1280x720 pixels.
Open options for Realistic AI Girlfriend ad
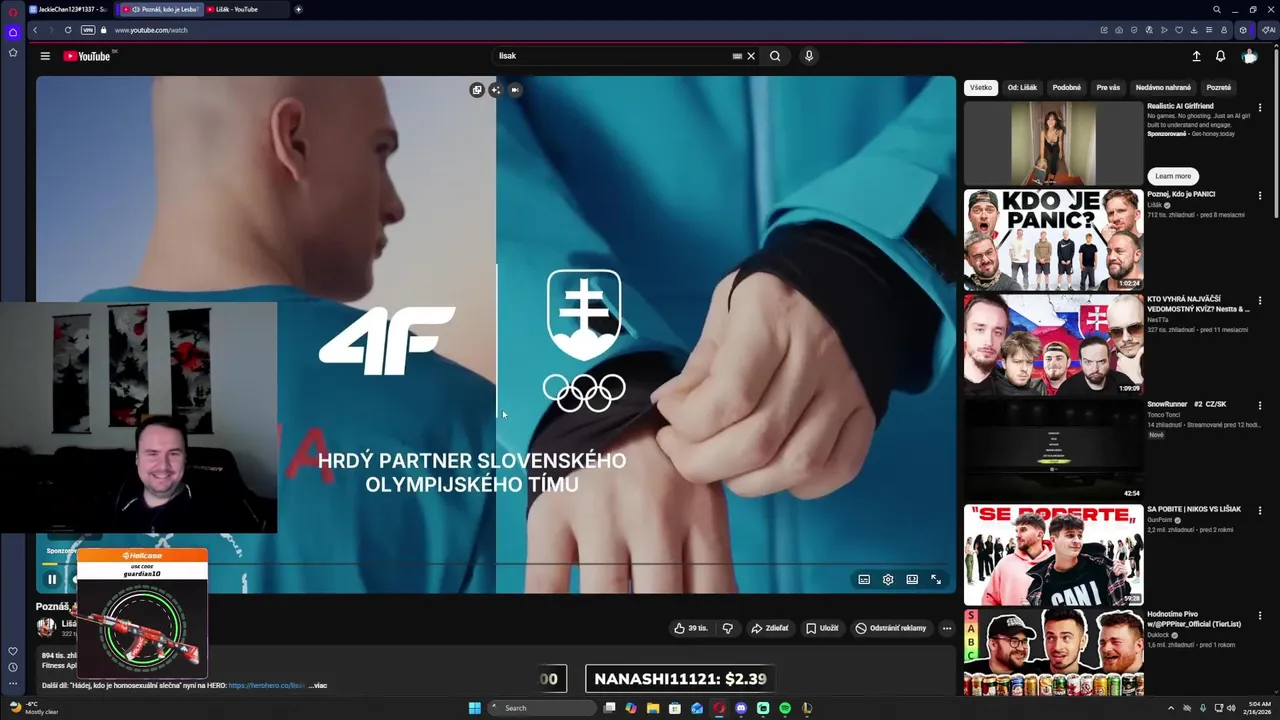click(x=1260, y=107)
